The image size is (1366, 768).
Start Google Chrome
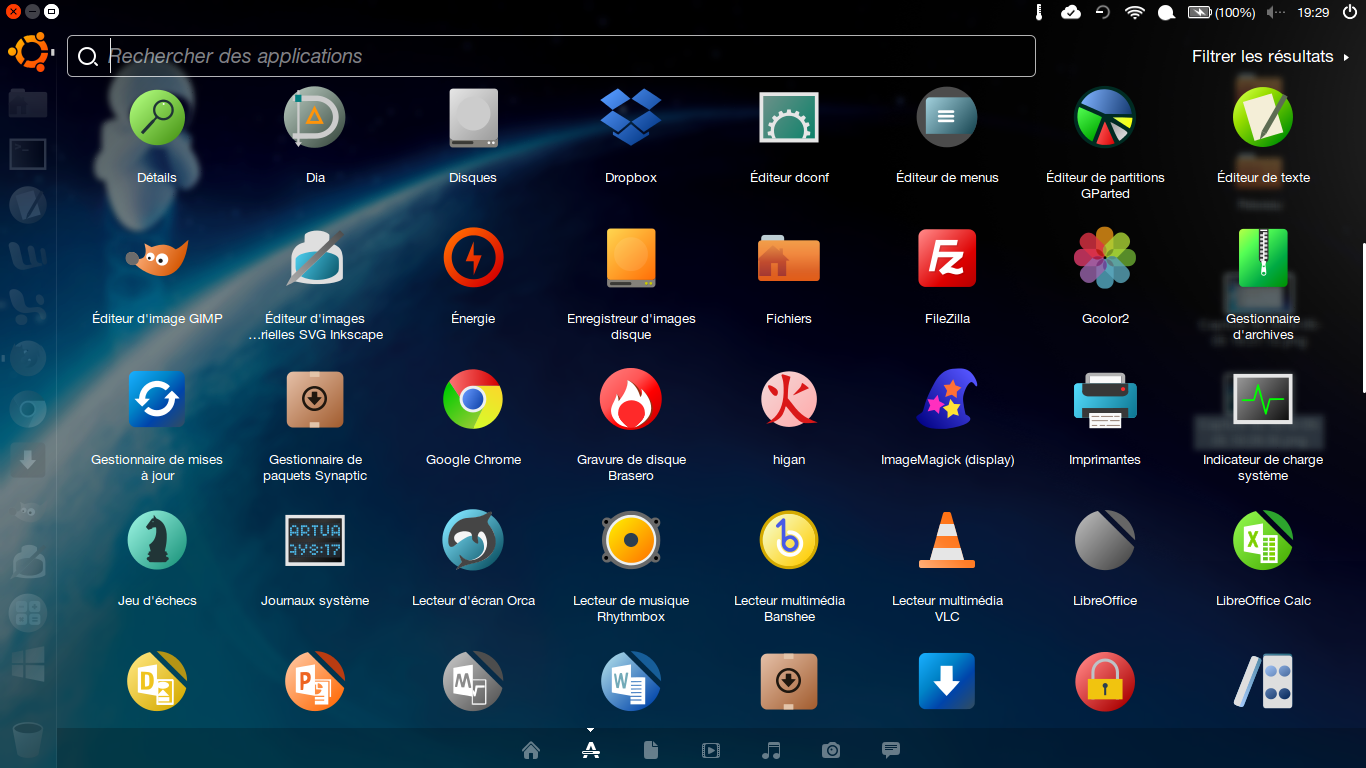tap(472, 399)
